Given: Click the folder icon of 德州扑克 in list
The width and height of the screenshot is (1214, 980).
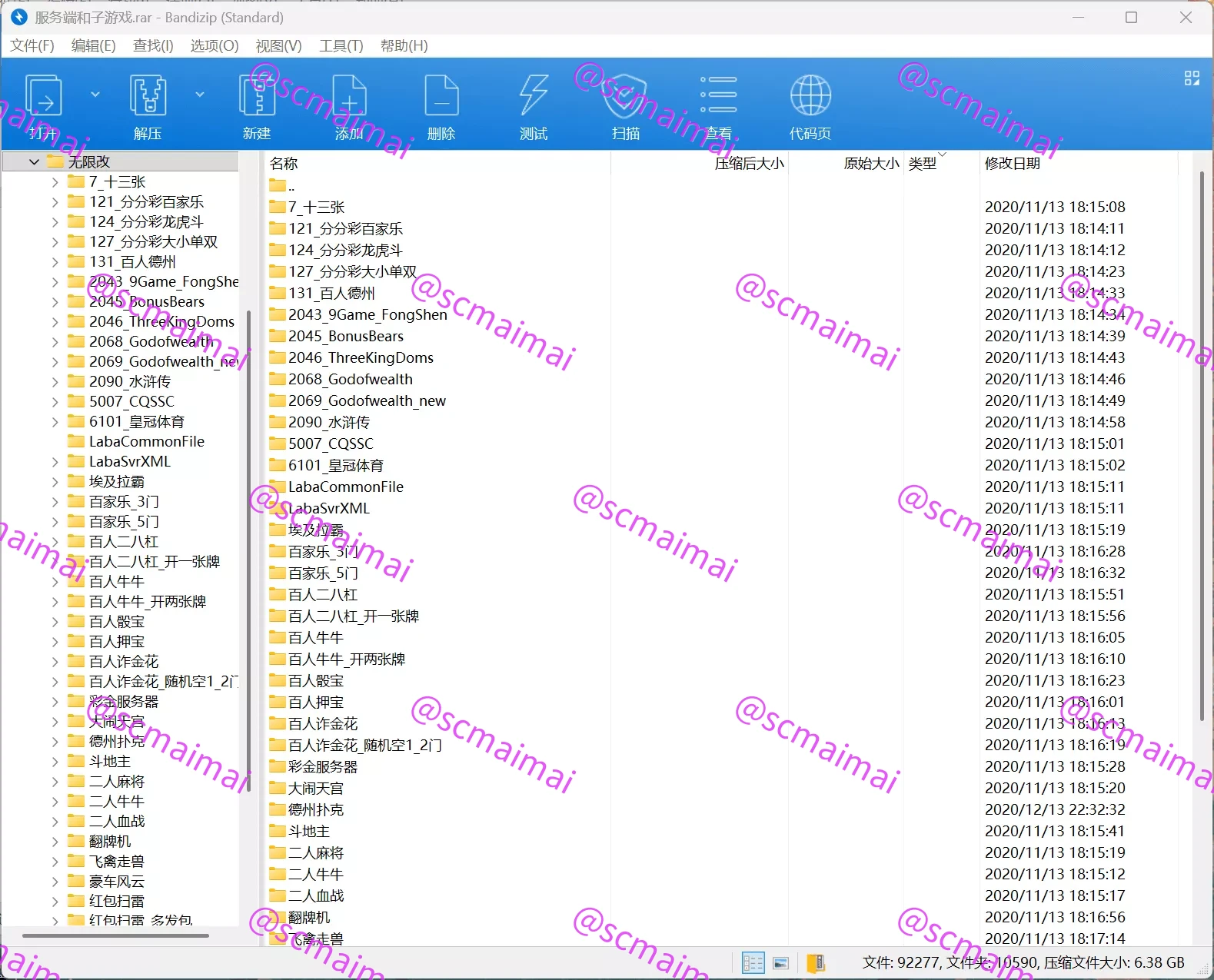Looking at the screenshot, I should (278, 809).
